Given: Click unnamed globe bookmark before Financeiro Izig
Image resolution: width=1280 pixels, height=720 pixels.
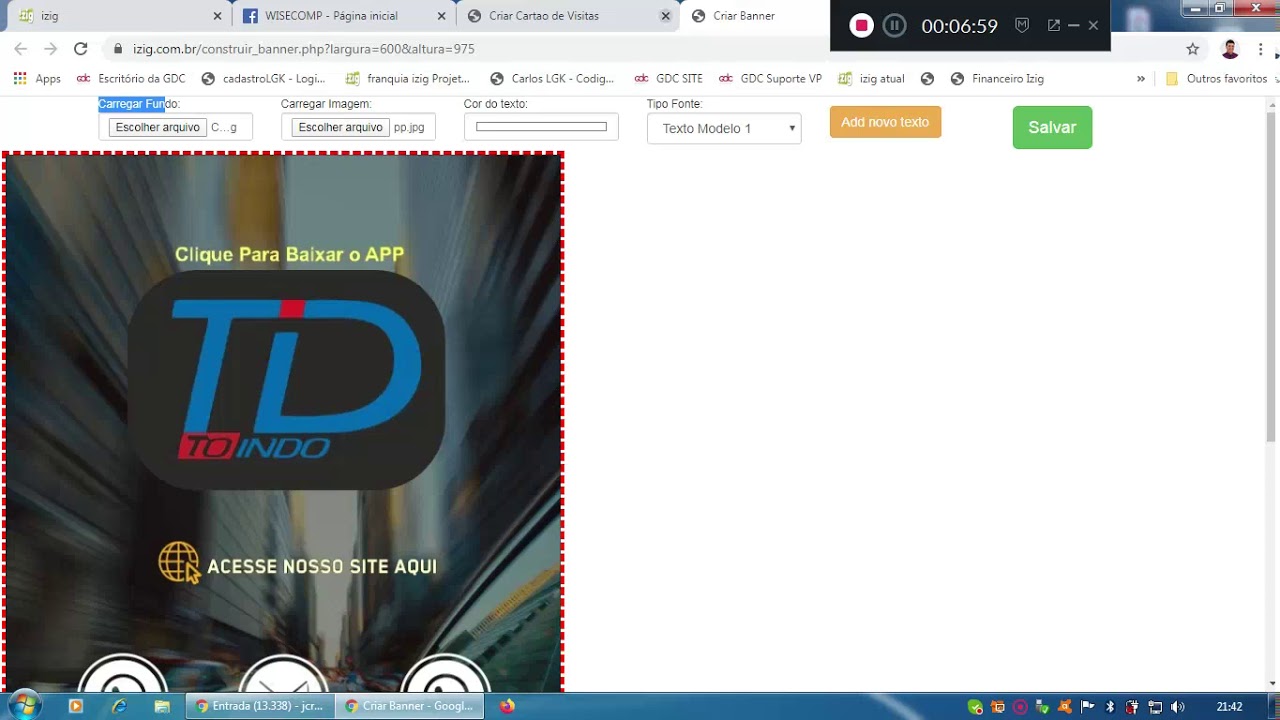Looking at the screenshot, I should 927,78.
